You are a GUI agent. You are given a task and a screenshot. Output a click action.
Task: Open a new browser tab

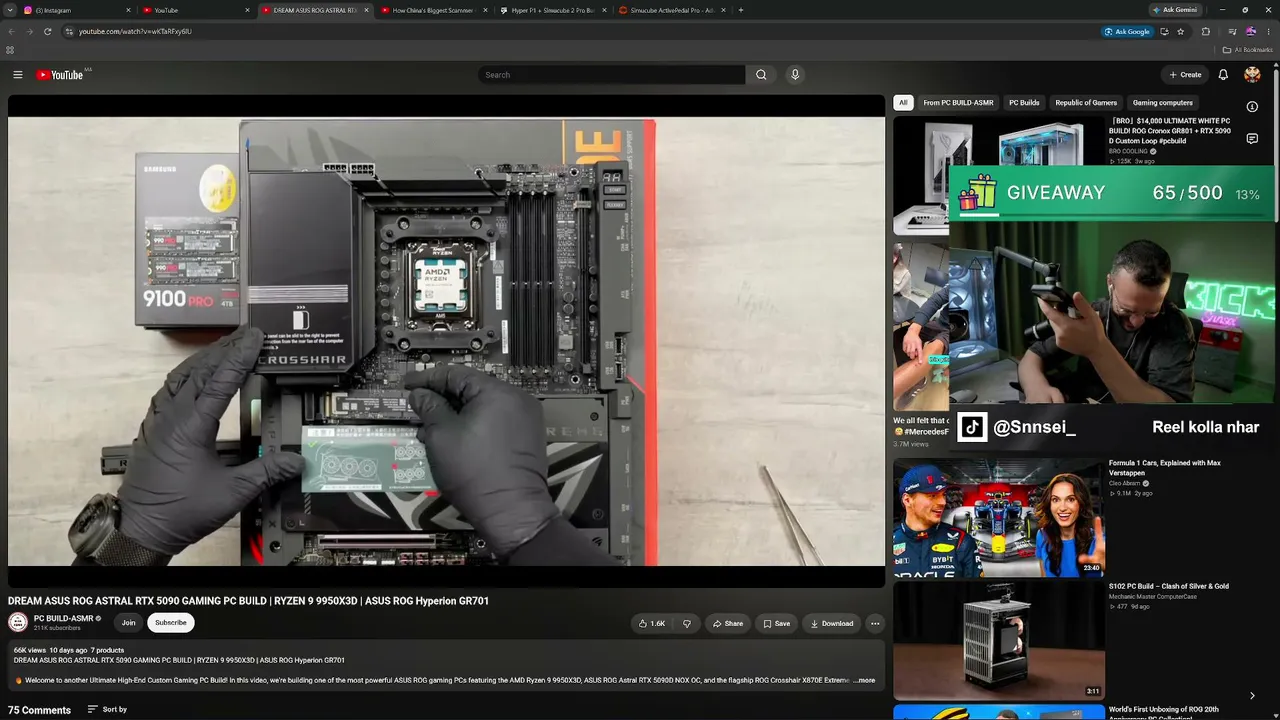[740, 10]
